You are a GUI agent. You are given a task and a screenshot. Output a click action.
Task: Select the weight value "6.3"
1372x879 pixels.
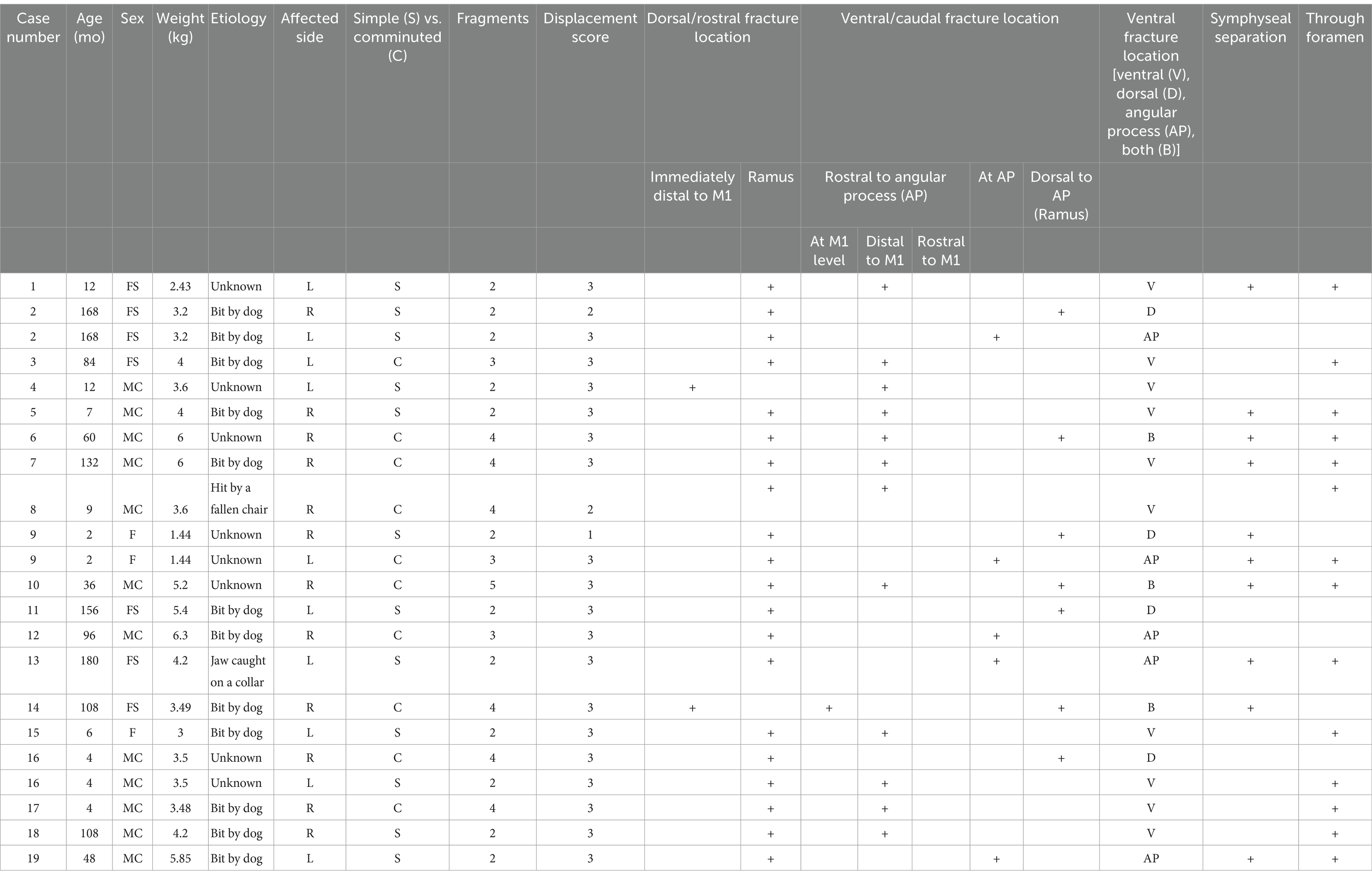[x=180, y=635]
